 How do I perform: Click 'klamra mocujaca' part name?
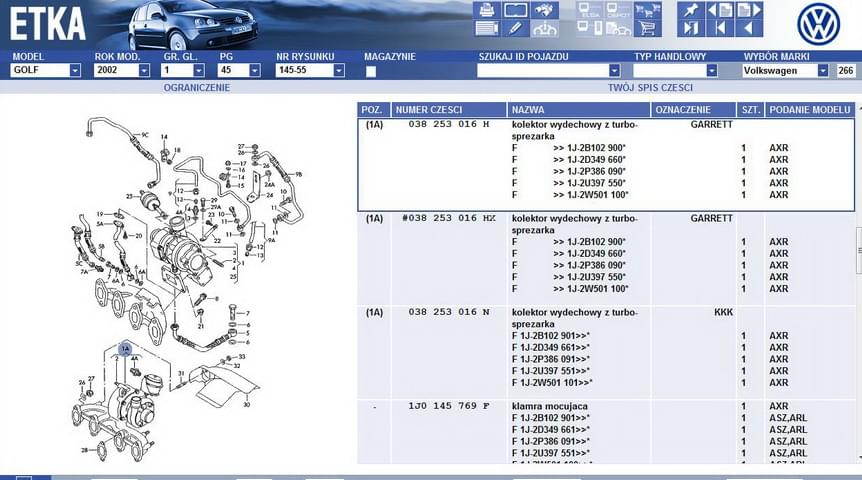click(550, 406)
